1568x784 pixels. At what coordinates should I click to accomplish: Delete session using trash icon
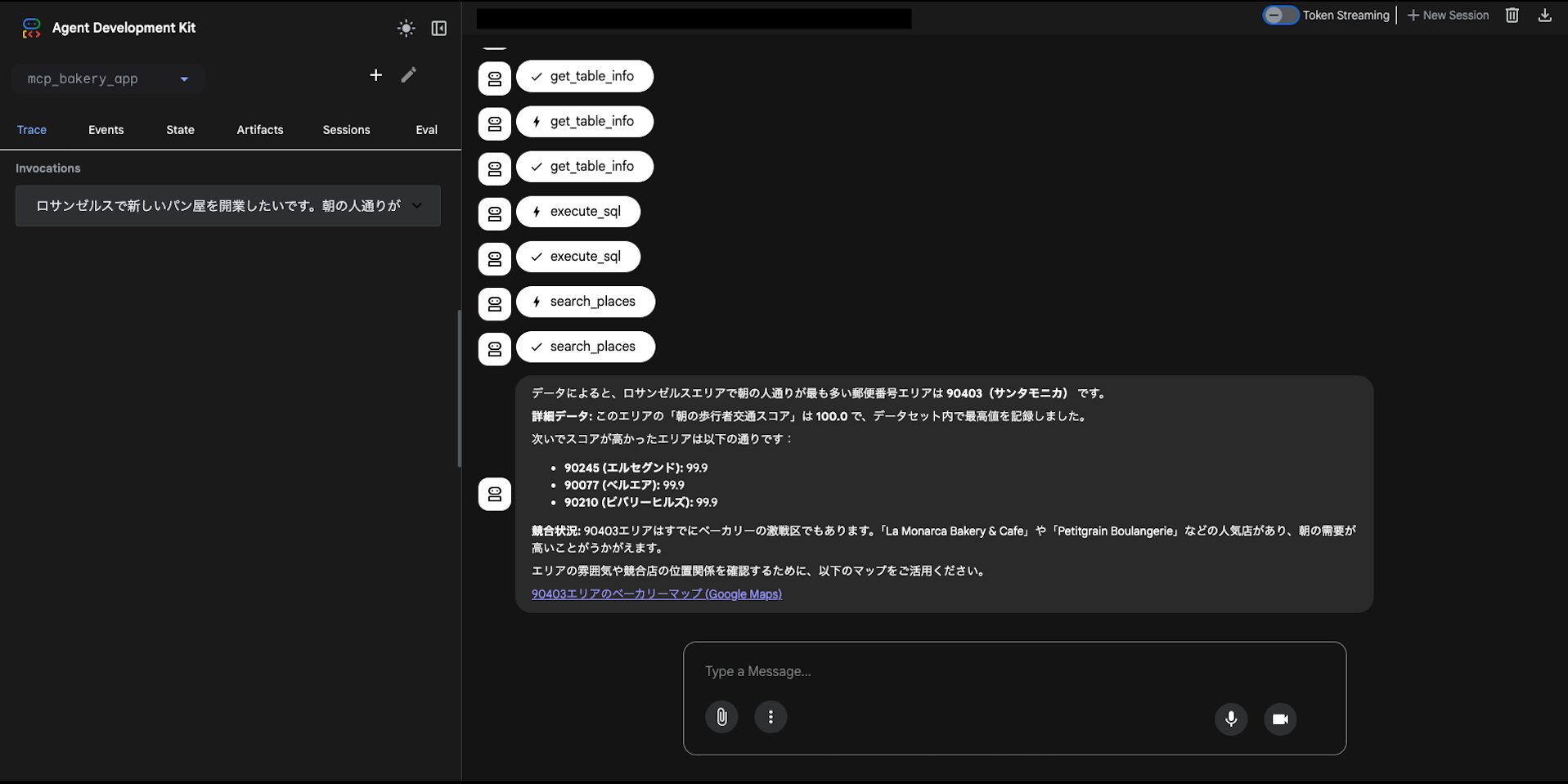point(1512,16)
